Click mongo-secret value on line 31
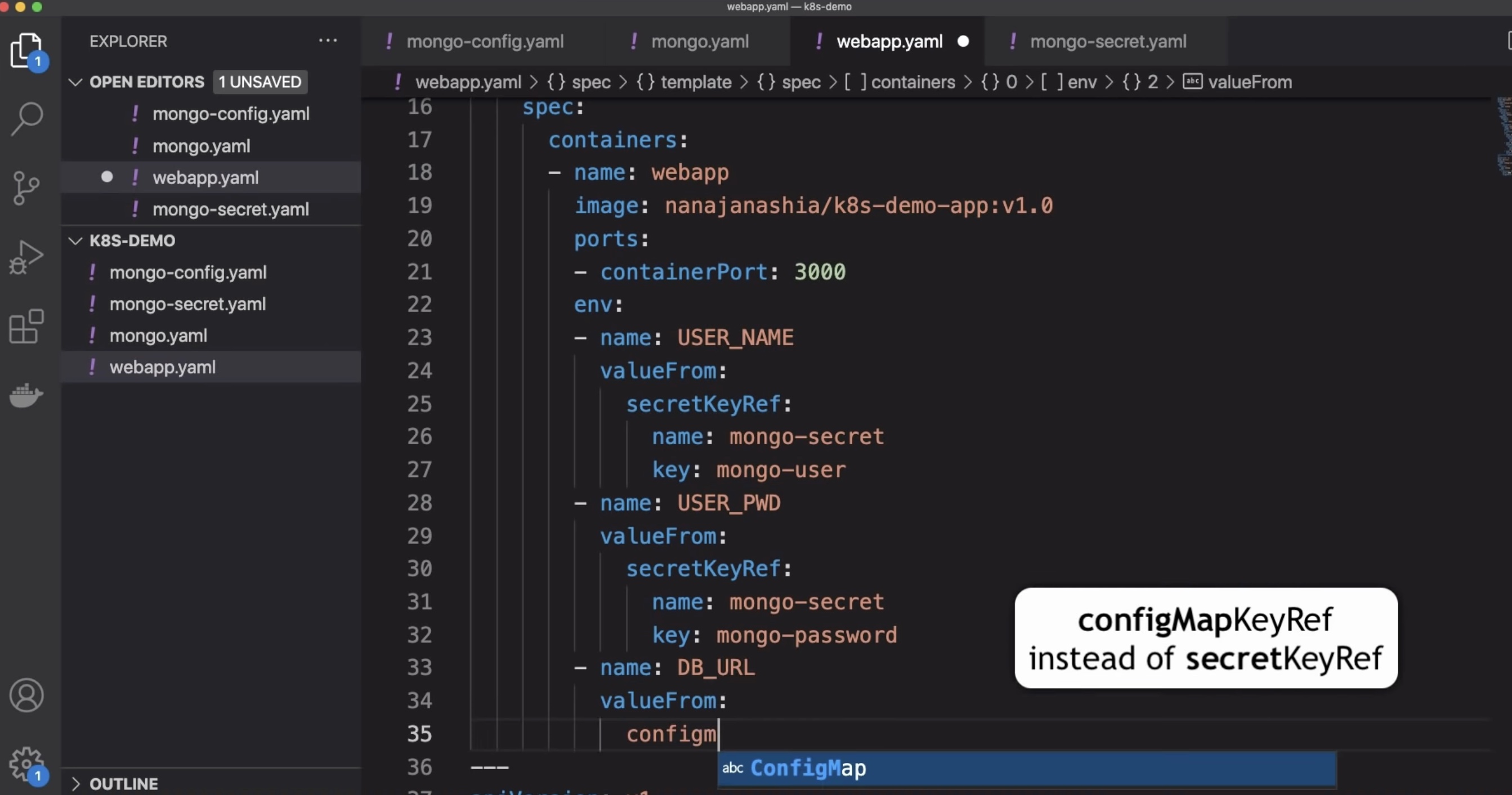This screenshot has width=1512, height=795. (807, 602)
